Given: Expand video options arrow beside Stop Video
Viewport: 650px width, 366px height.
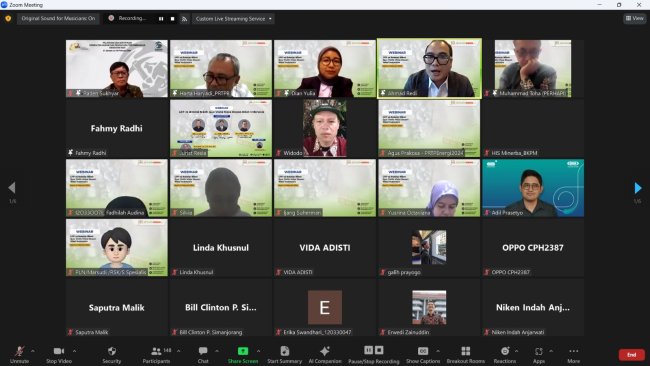Looking at the screenshot, I should 75,351.
